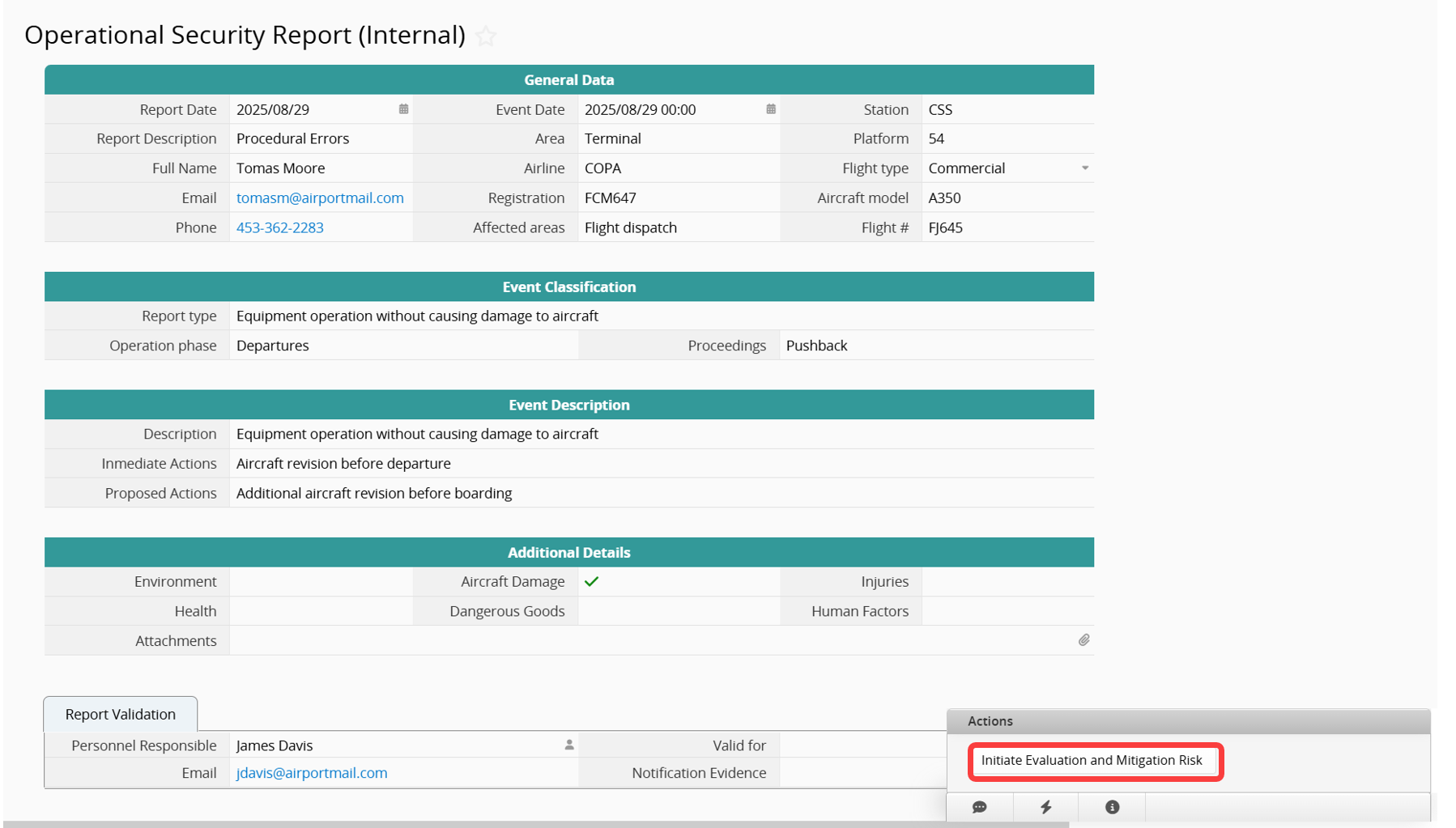This screenshot has height=828, width=1456.
Task: Star the Operational Security Report as favorite
Action: 486,36
